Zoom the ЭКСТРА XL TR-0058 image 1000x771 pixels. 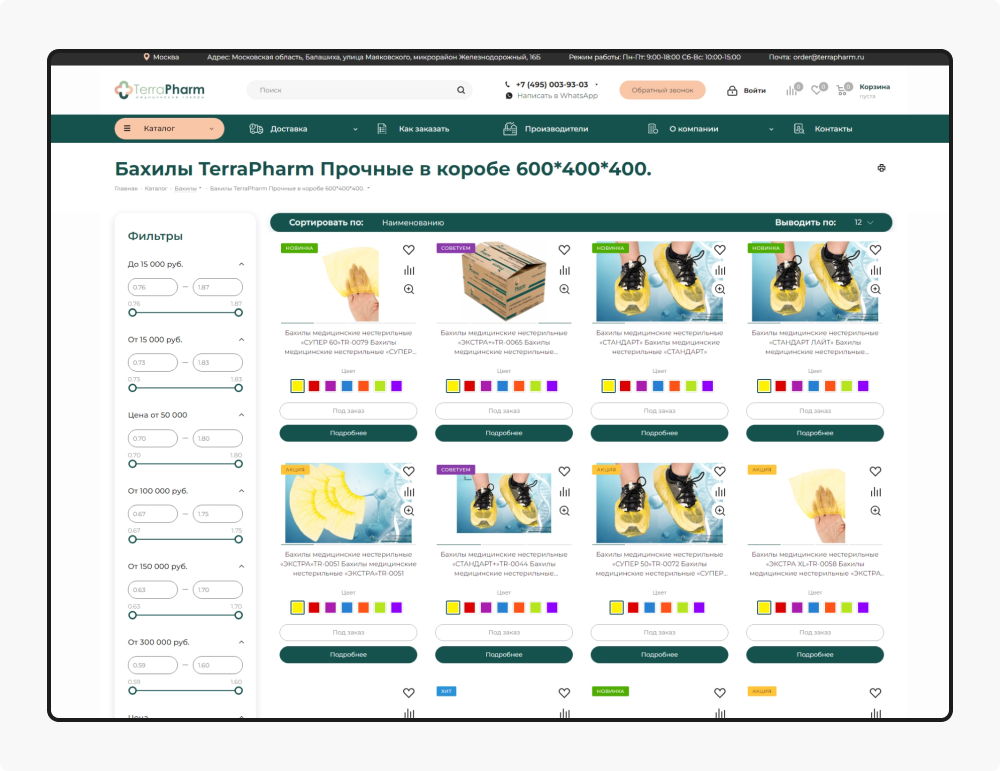click(x=876, y=511)
